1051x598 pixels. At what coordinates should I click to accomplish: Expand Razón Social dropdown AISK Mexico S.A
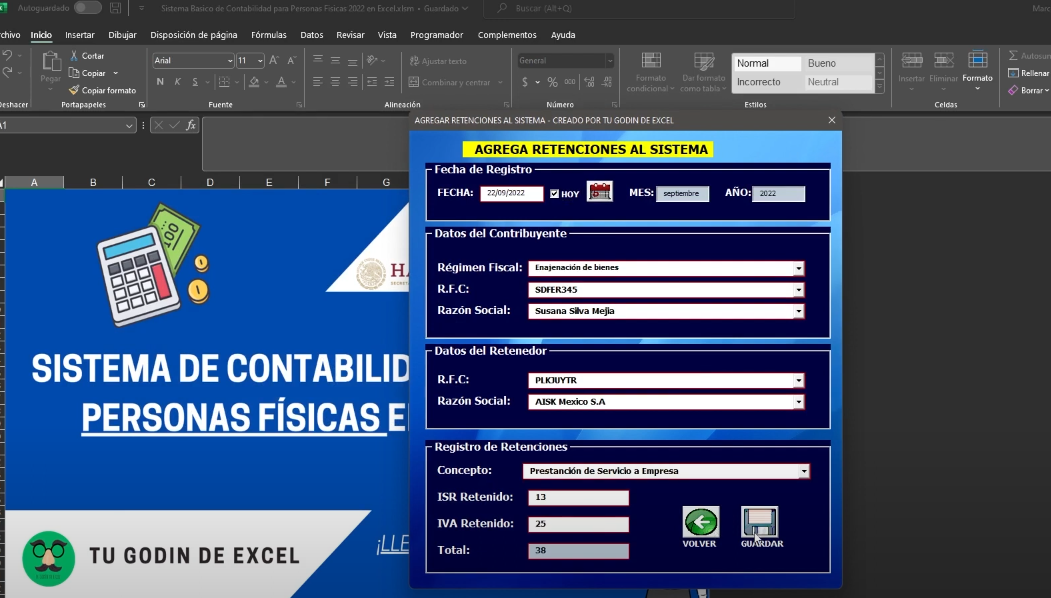coord(798,402)
